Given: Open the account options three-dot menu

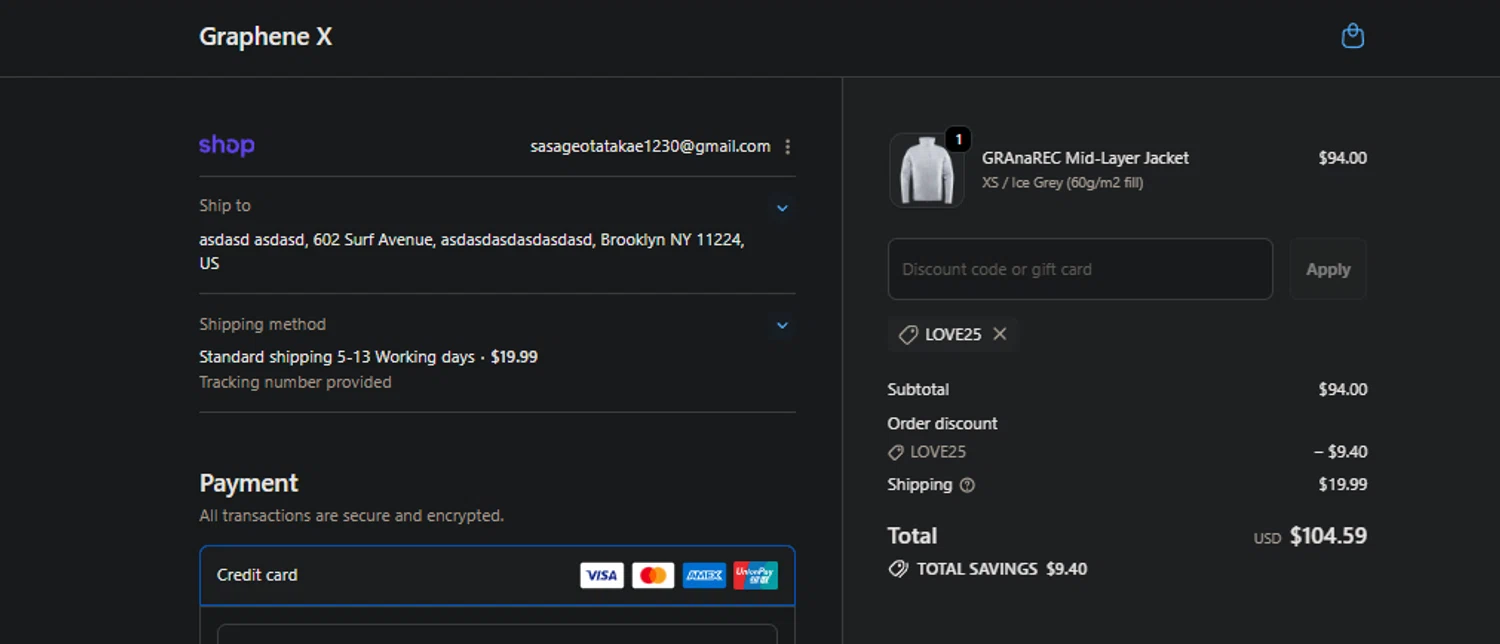Looking at the screenshot, I should 787,147.
